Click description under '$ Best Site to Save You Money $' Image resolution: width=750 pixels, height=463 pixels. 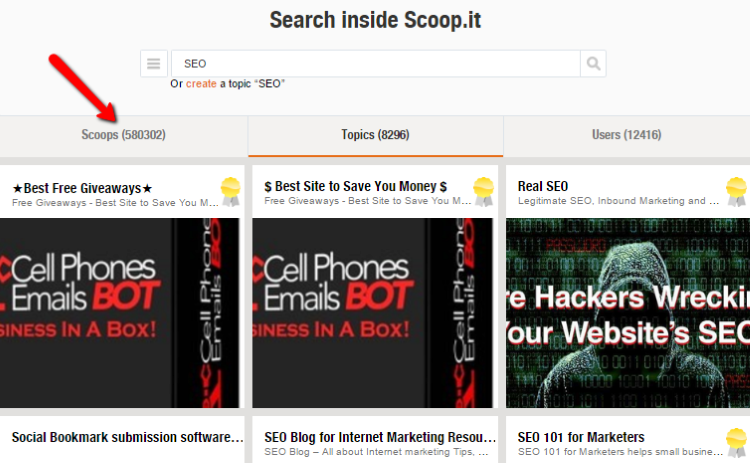368,201
